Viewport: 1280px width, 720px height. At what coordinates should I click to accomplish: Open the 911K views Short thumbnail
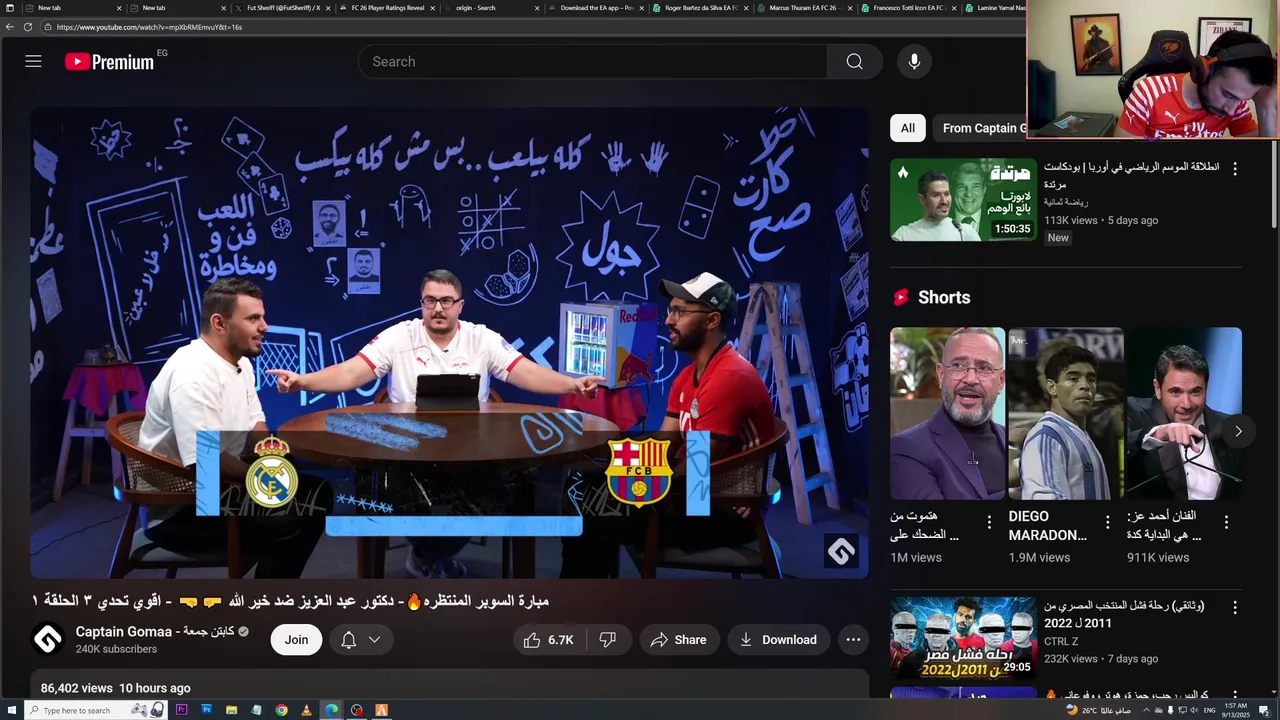(1184, 414)
